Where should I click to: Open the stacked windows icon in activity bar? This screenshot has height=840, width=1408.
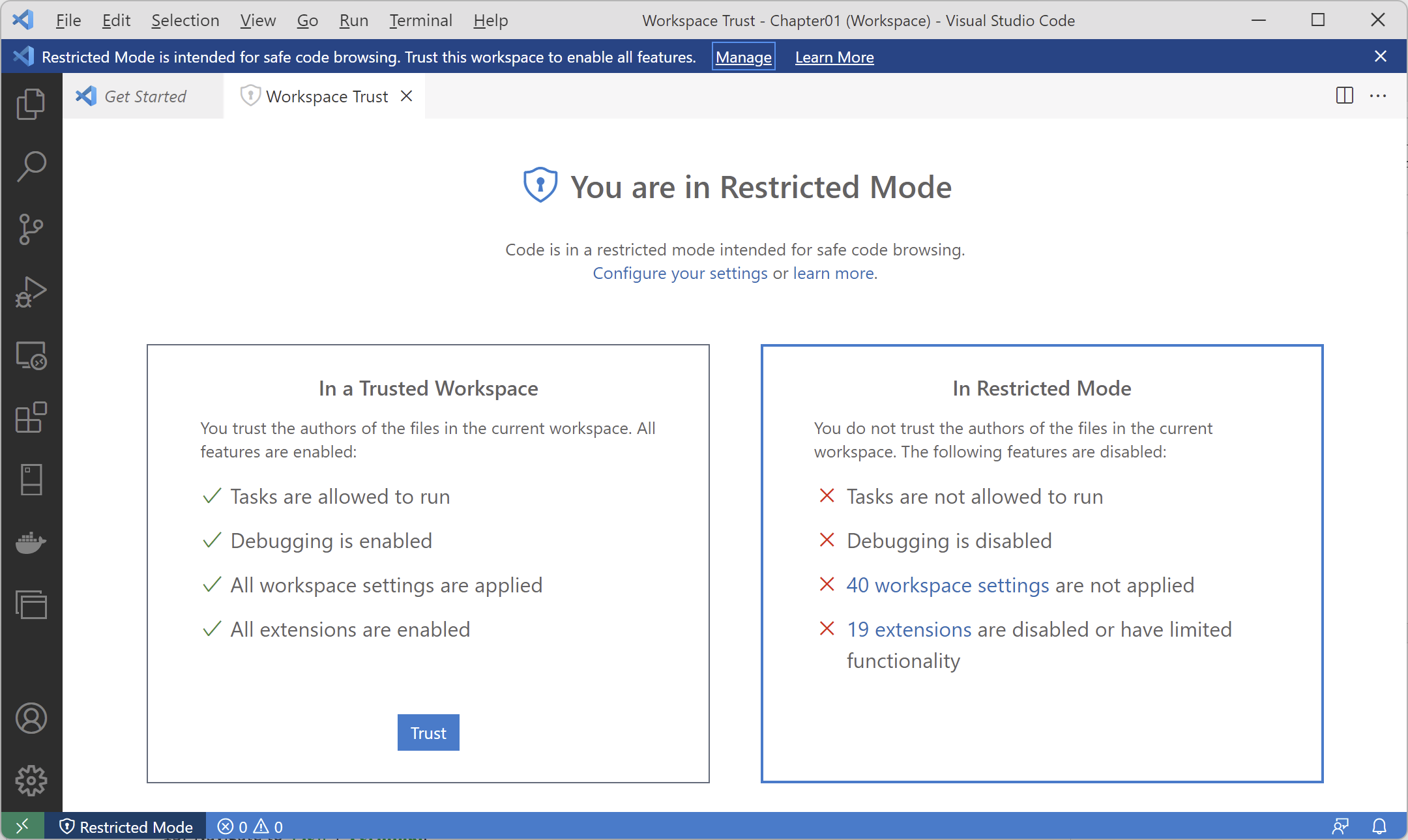[31, 605]
